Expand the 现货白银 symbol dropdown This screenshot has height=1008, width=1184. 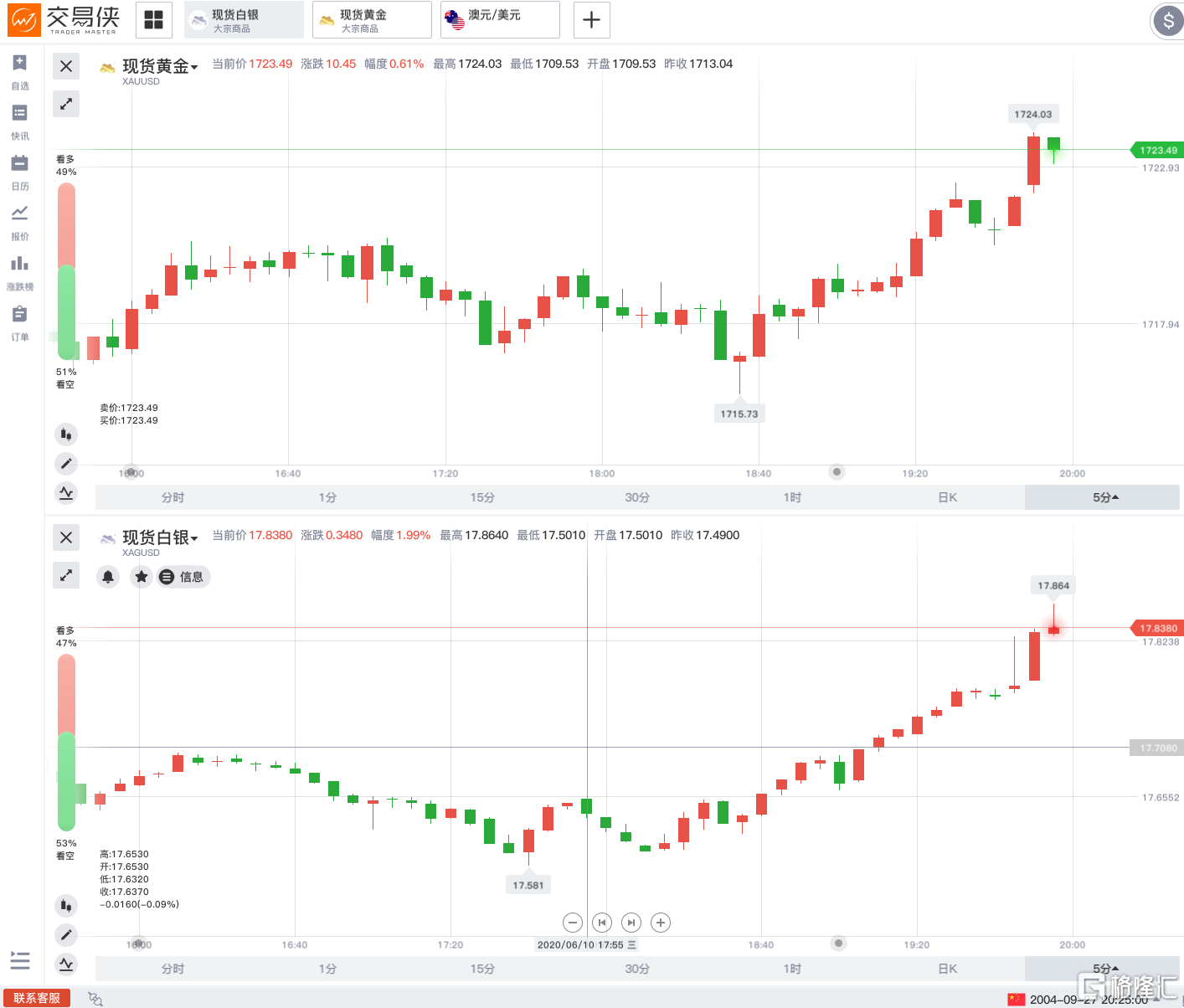160,538
